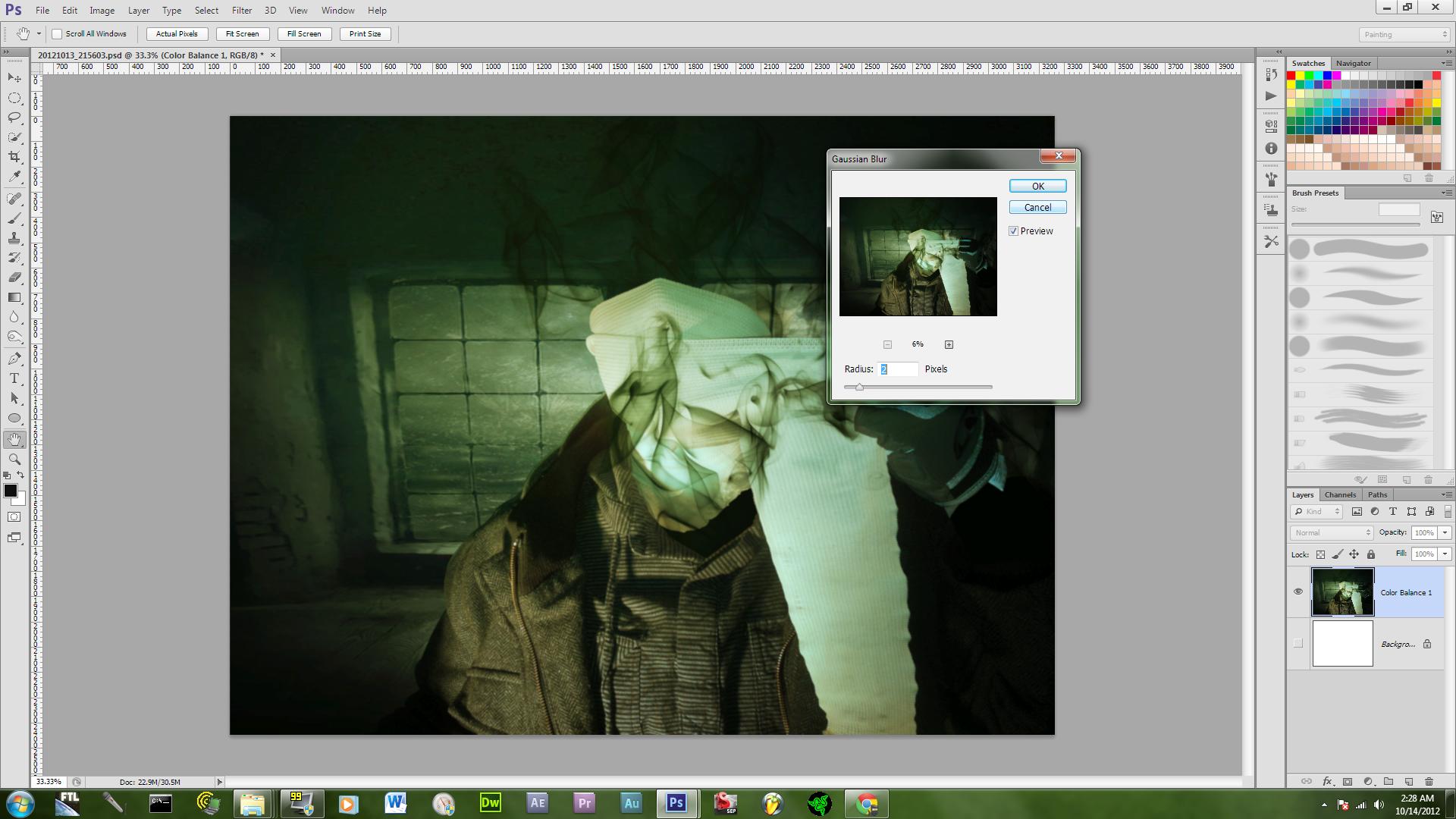
Task: Toggle Lock position
Action: pyautogui.click(x=1354, y=554)
